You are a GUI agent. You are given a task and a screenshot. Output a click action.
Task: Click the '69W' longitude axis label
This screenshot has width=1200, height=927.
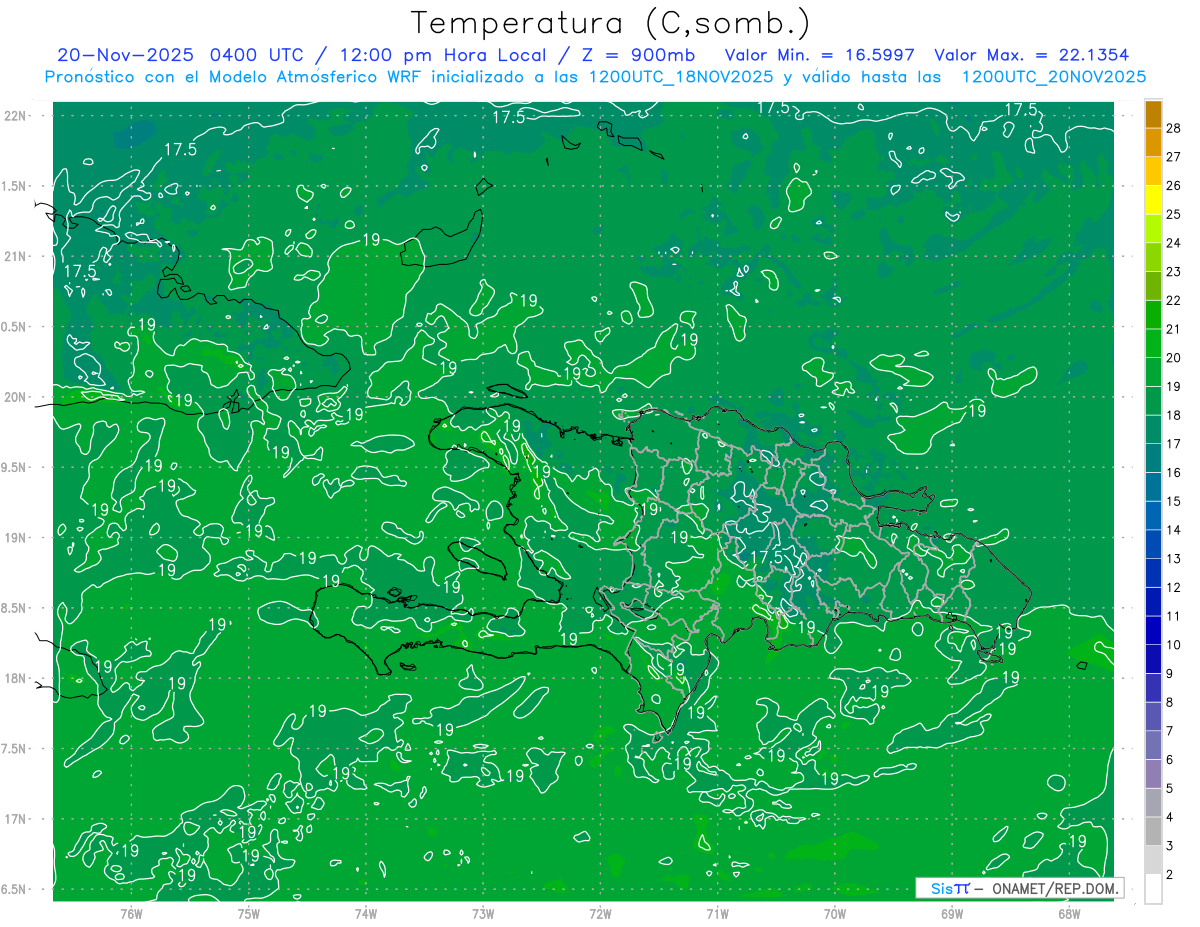pos(952,913)
